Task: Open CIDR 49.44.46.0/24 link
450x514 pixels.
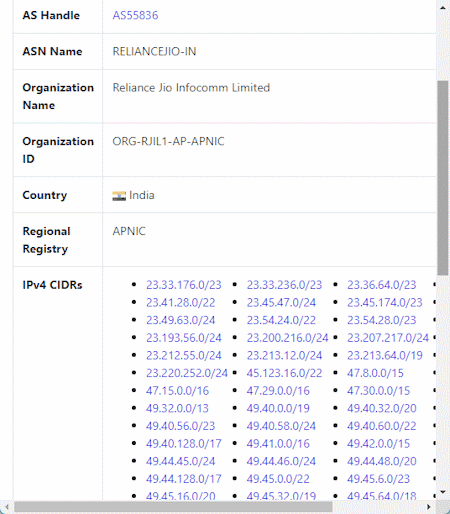Action: [x=281, y=462]
